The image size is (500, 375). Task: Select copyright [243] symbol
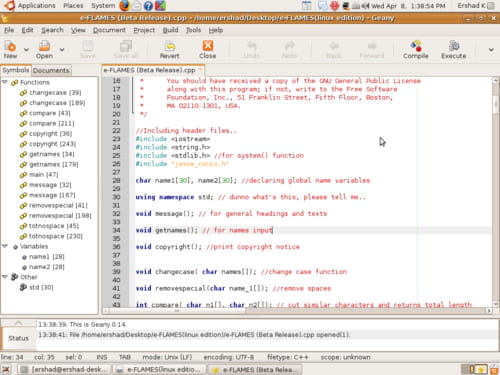(x=52, y=144)
